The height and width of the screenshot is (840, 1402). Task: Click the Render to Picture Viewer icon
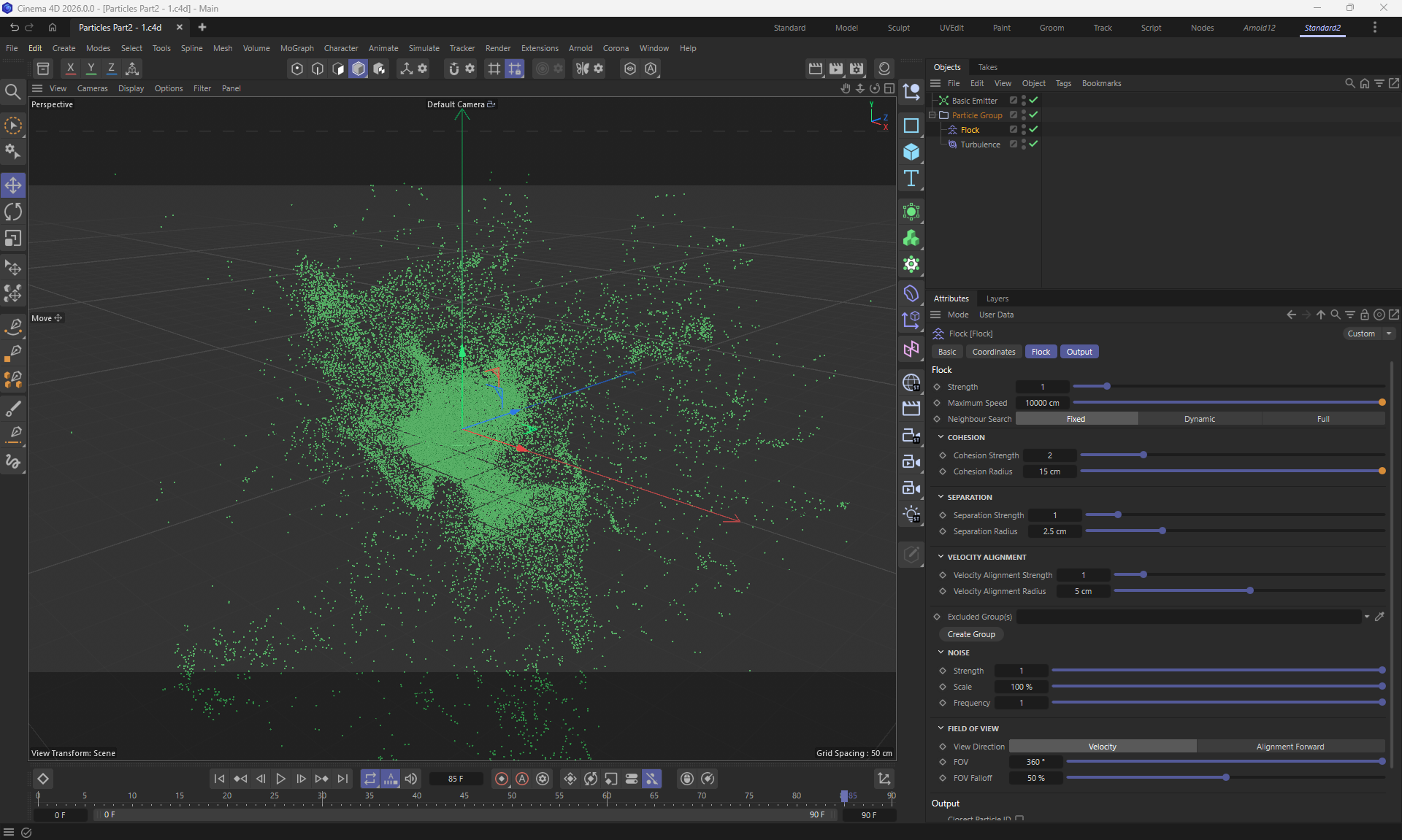[x=836, y=68]
